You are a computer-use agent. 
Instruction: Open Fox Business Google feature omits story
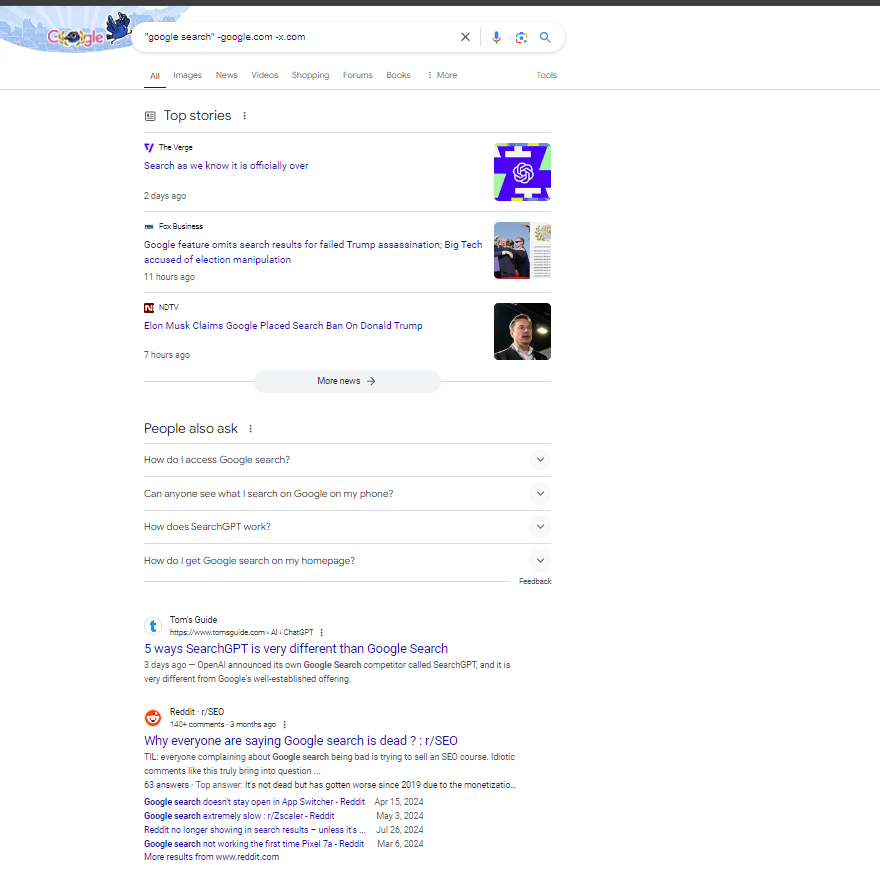[x=313, y=252]
